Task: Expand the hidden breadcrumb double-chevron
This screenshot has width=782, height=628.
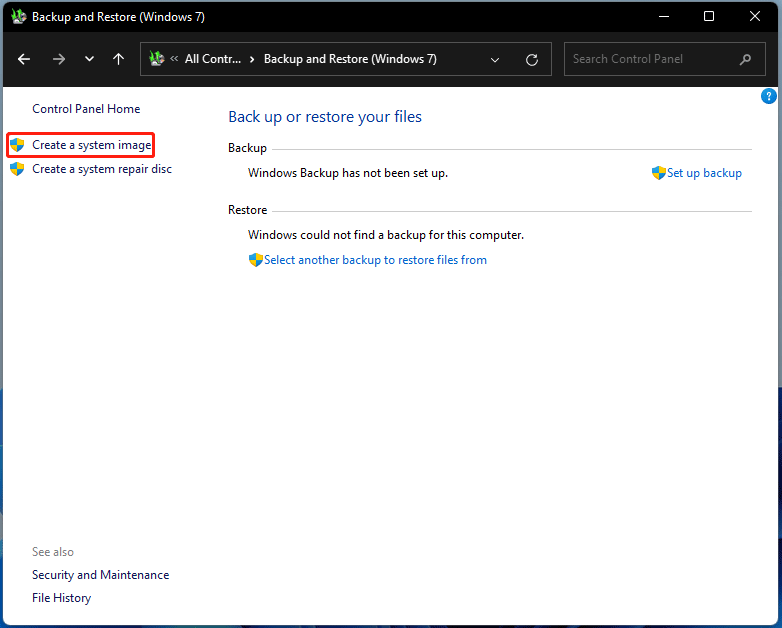Action: (174, 60)
